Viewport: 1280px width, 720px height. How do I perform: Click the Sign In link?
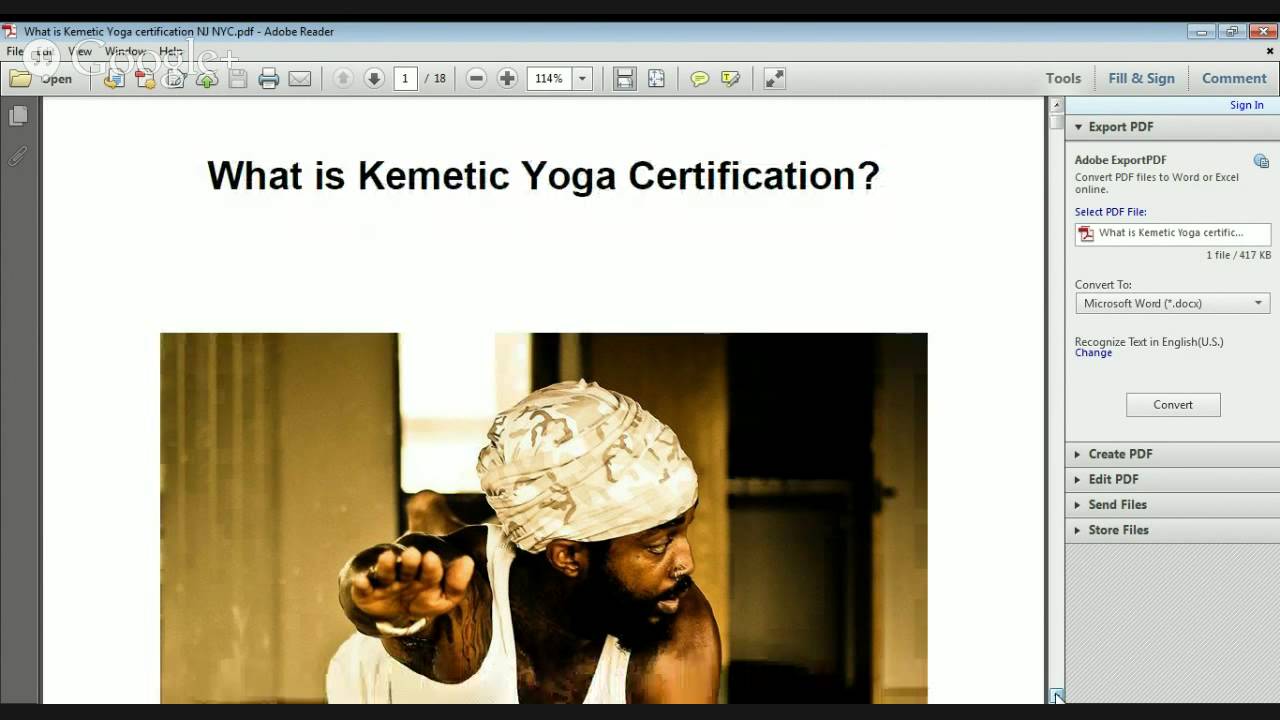[1246, 105]
